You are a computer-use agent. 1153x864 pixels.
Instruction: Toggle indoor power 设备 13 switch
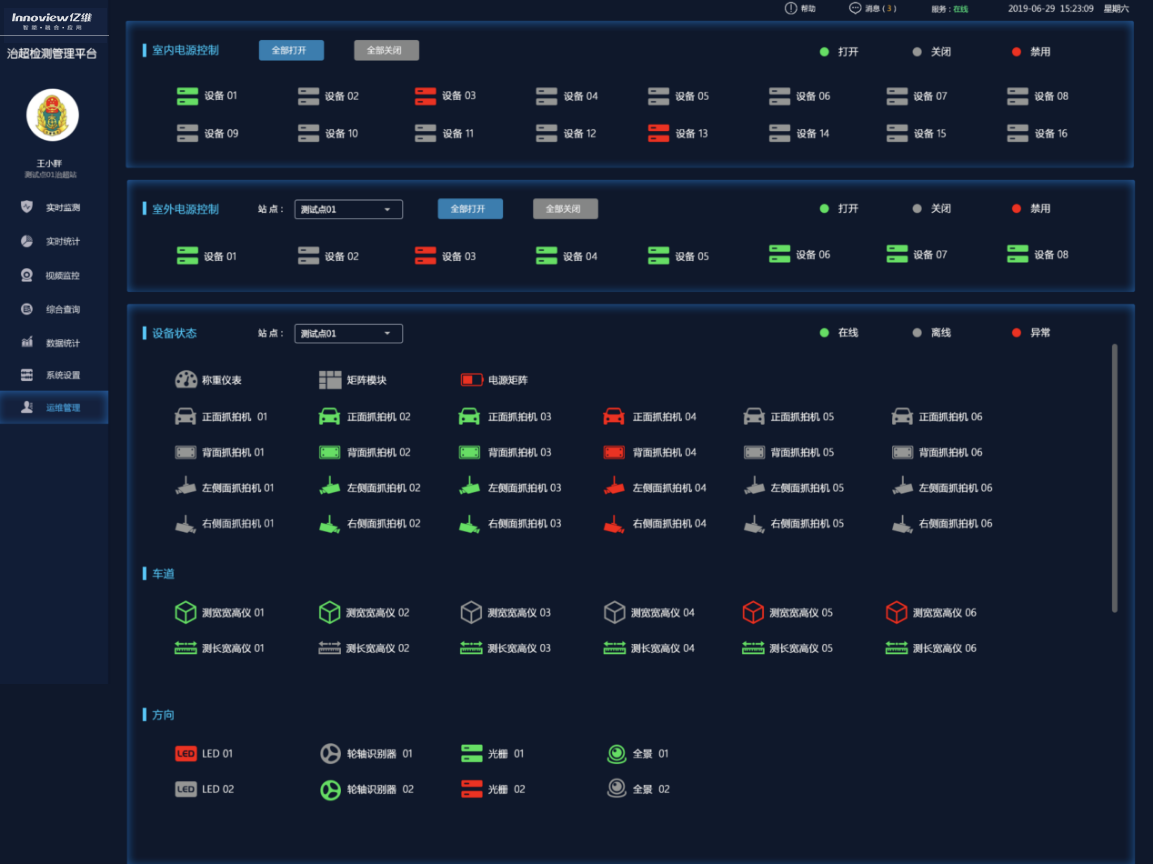click(x=658, y=133)
